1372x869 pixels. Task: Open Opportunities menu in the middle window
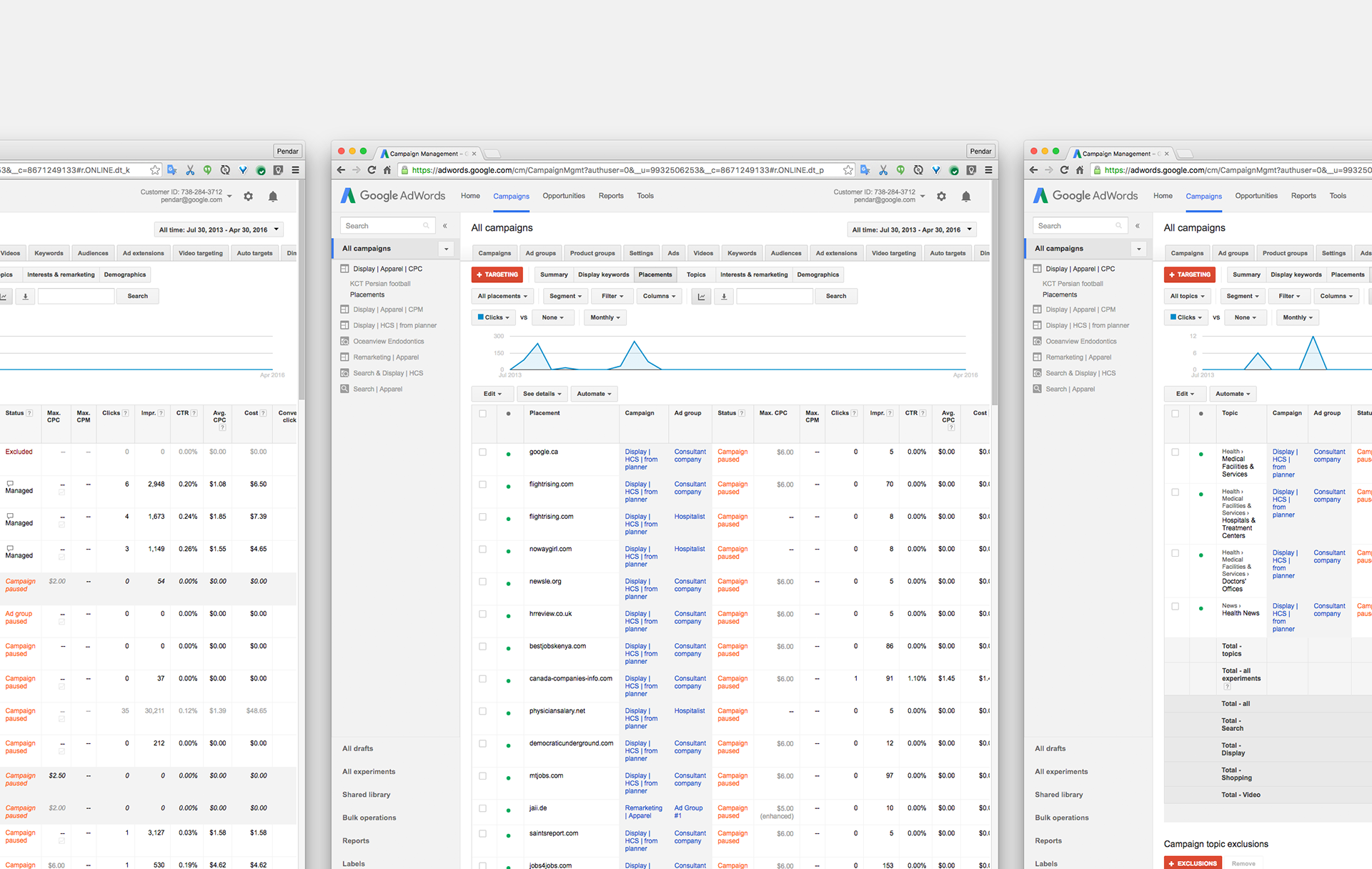tap(563, 196)
